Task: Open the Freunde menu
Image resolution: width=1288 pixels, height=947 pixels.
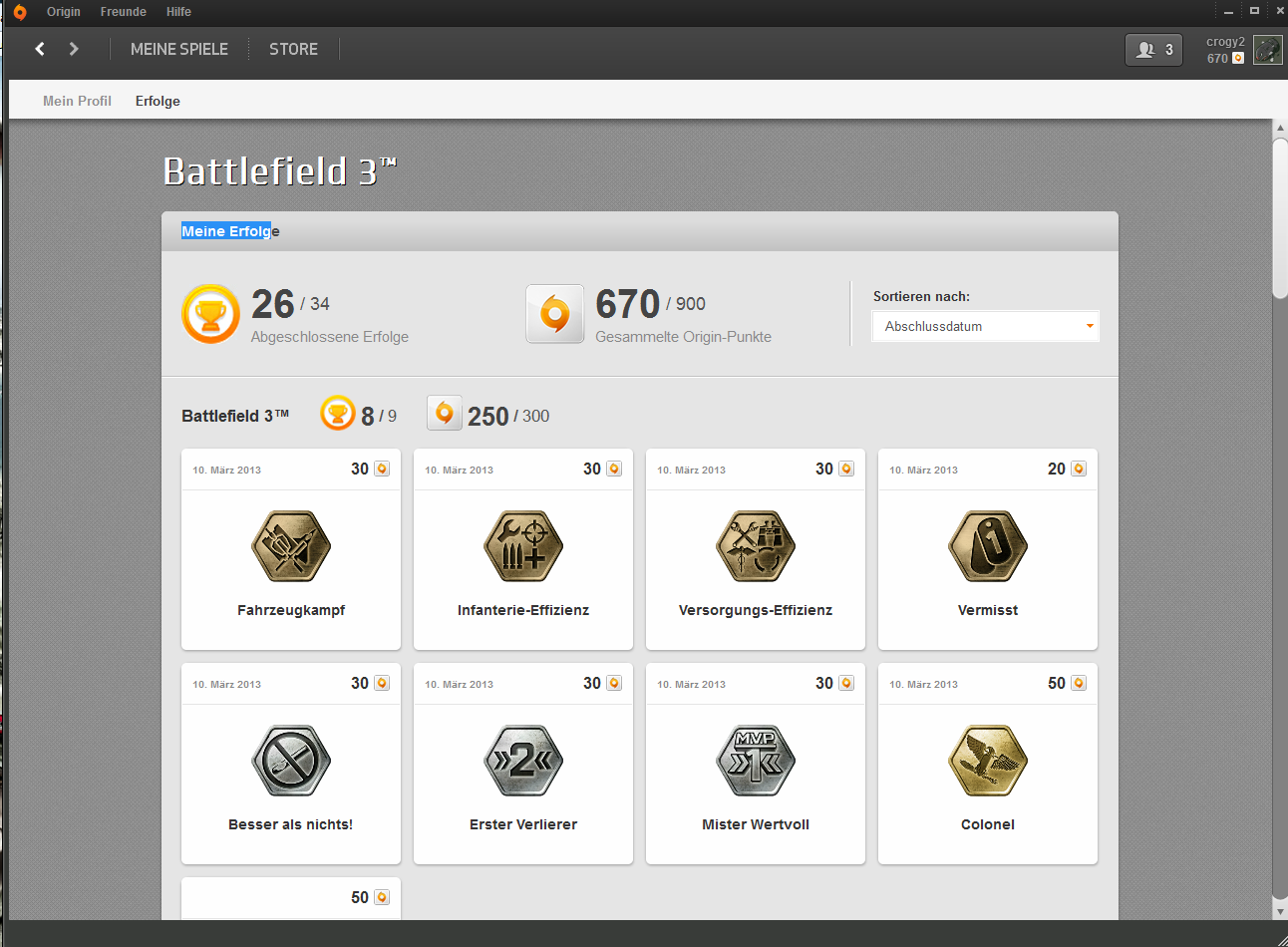Action: click(123, 12)
